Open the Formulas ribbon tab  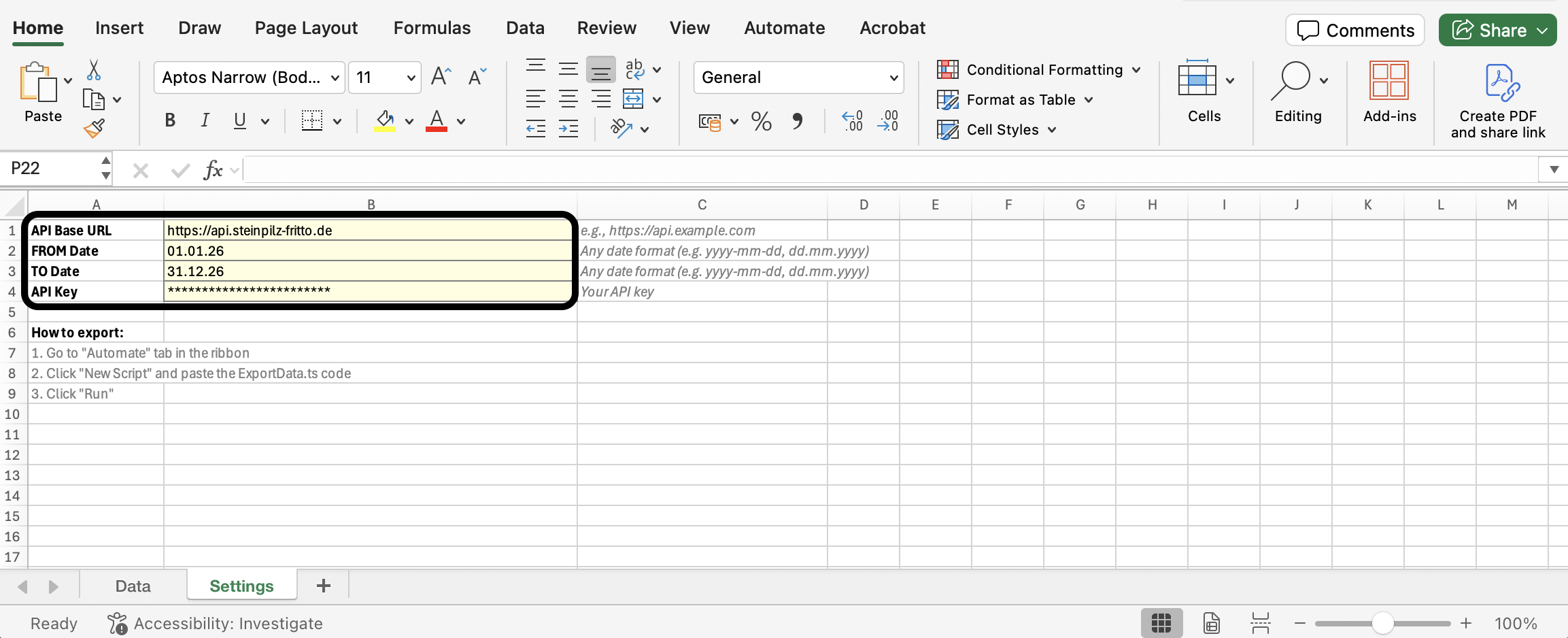pos(432,28)
